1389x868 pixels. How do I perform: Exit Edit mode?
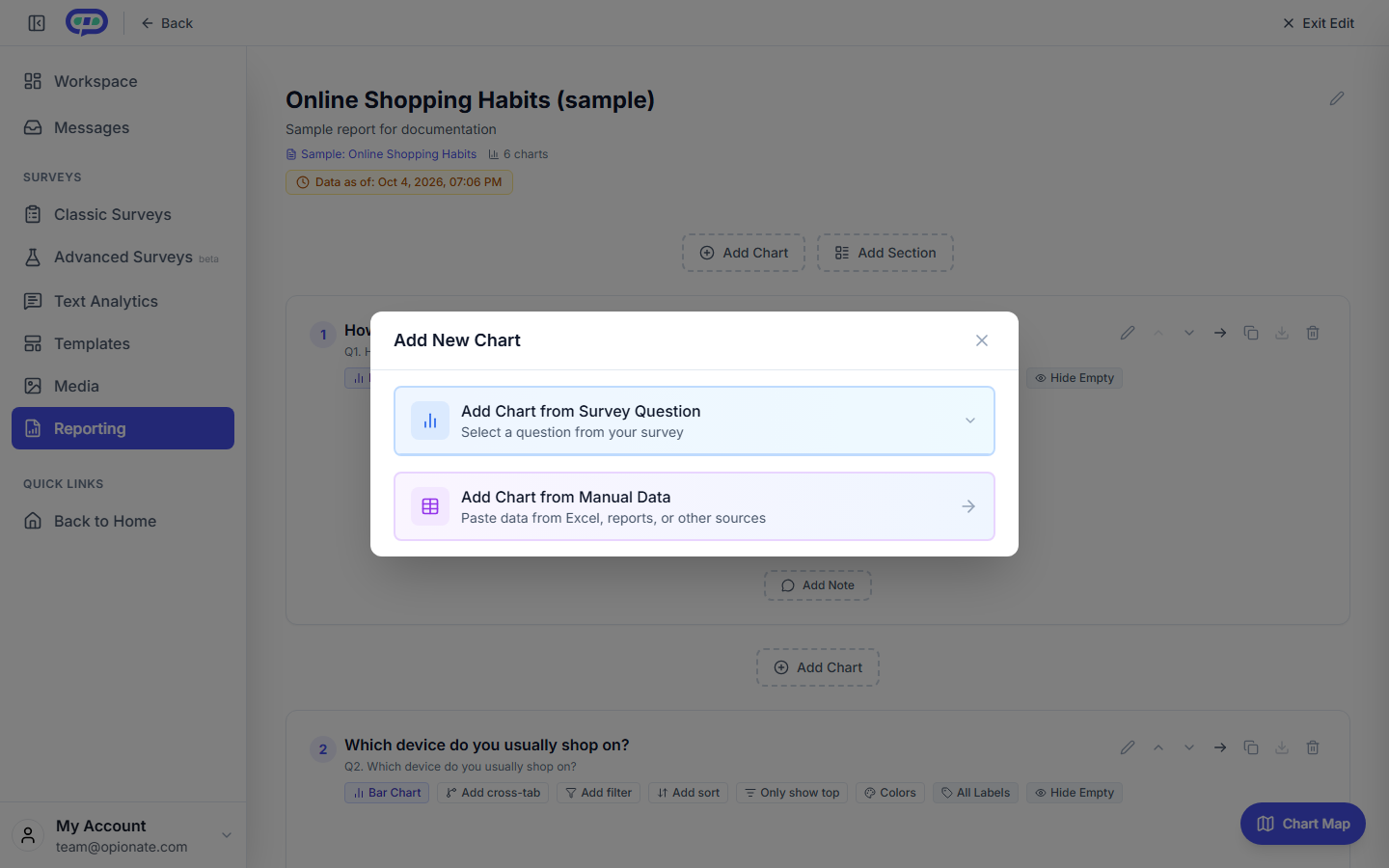1318,23
